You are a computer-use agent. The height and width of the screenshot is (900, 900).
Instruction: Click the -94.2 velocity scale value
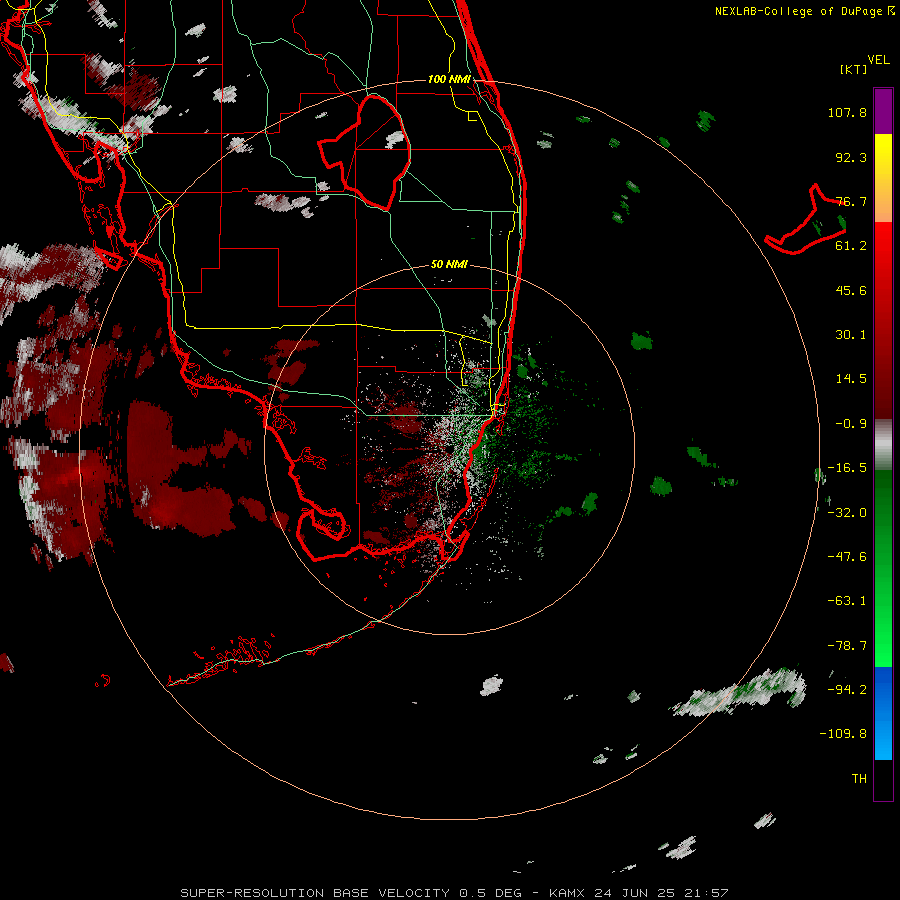coord(847,690)
